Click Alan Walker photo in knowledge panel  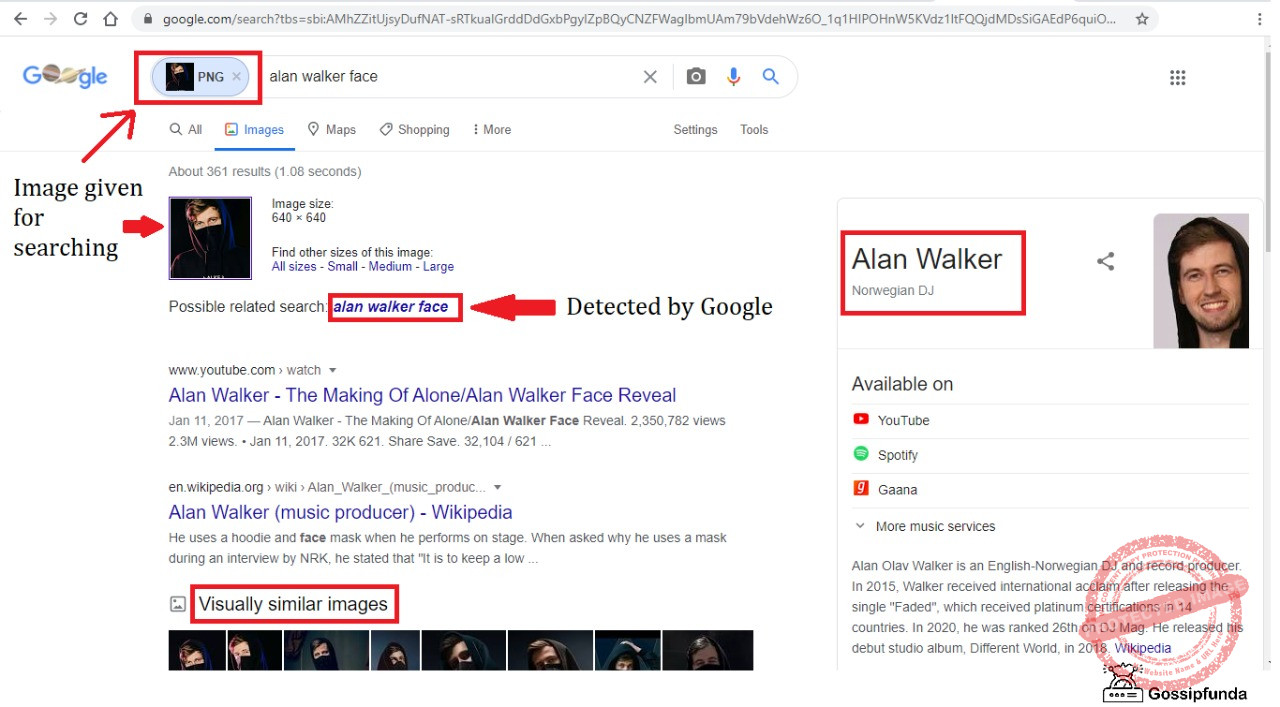coord(1201,281)
